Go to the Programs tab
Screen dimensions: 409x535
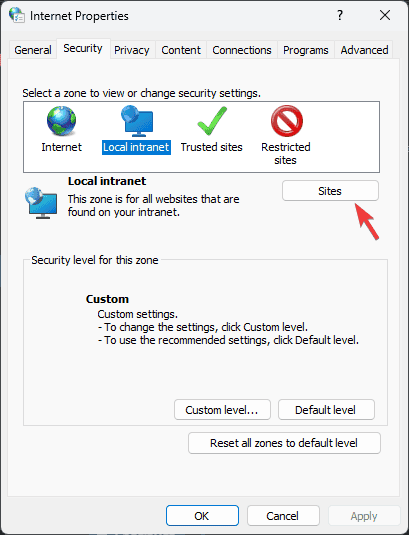coord(306,50)
